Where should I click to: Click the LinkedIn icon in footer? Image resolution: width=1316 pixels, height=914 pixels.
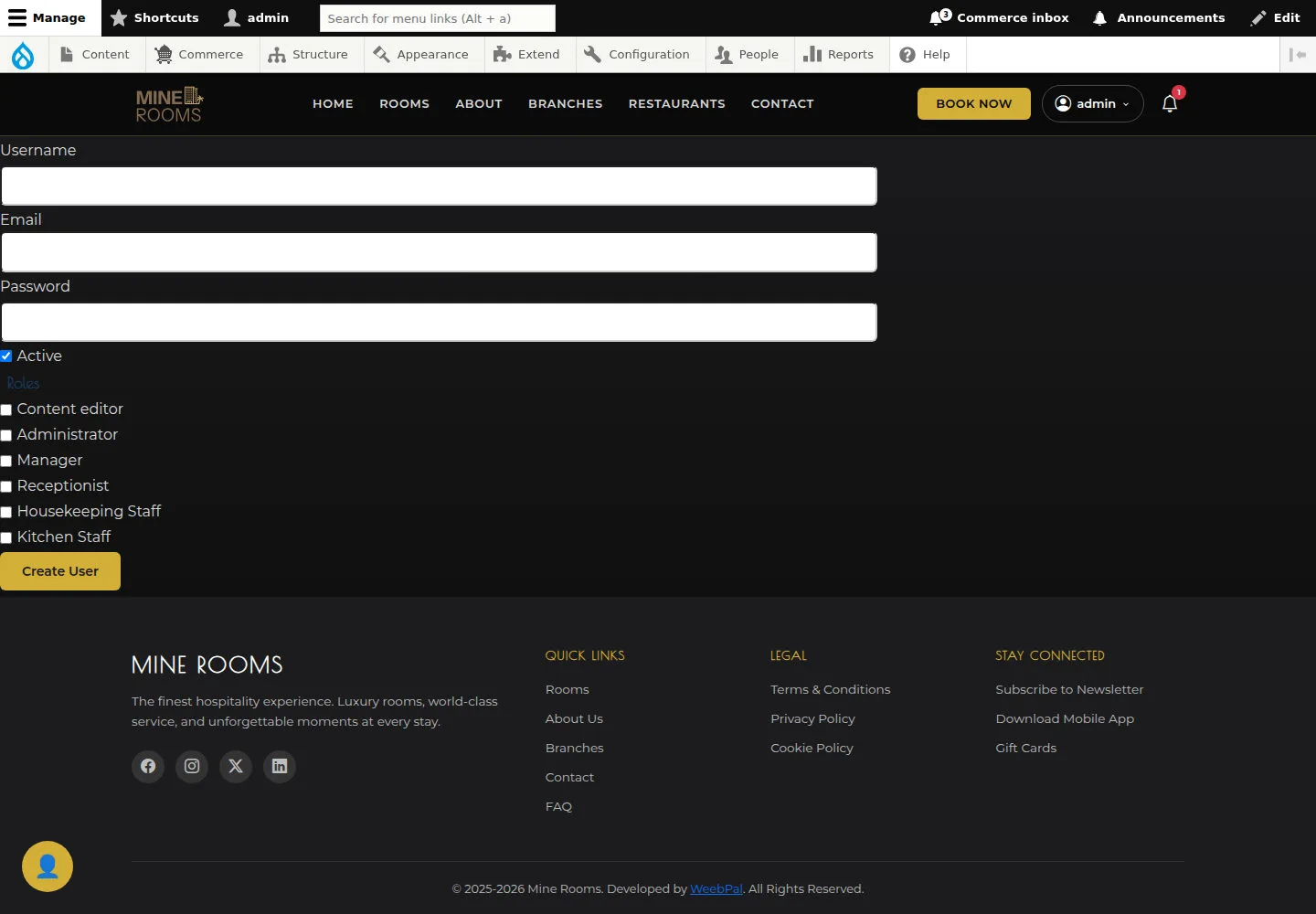click(x=280, y=766)
